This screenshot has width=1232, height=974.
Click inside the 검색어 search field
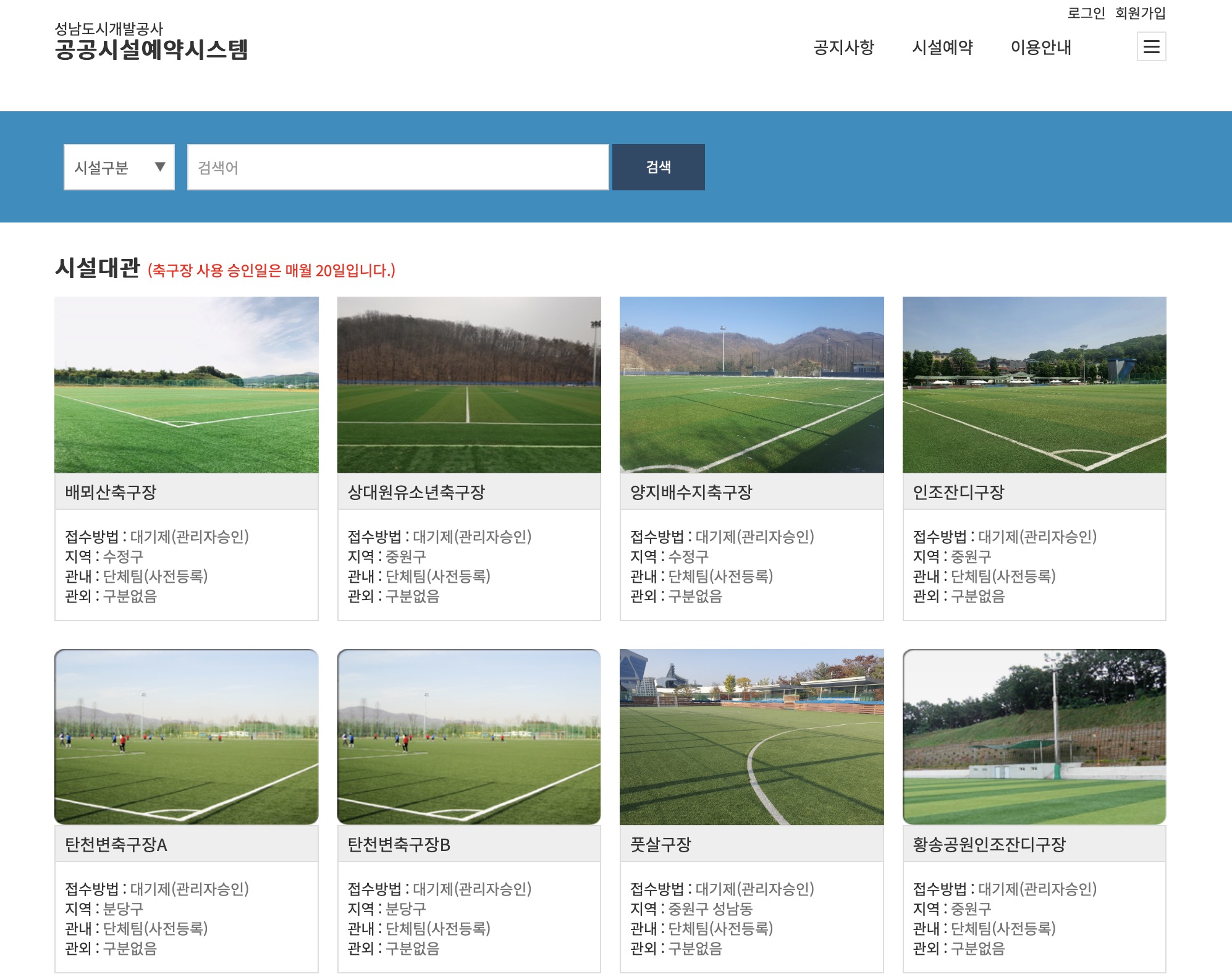(x=395, y=167)
